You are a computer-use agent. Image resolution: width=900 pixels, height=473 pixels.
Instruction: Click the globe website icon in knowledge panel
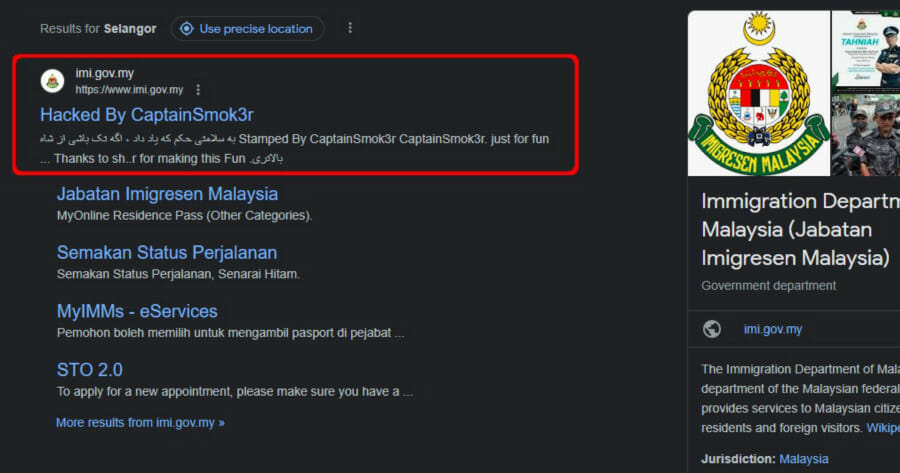coord(712,329)
